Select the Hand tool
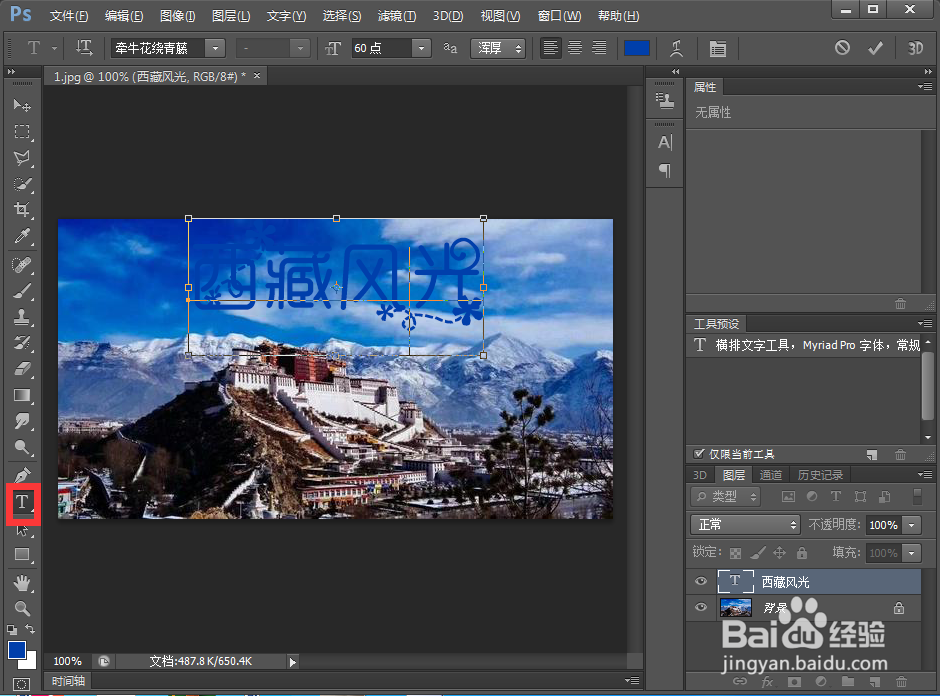940x696 pixels. [x=22, y=583]
